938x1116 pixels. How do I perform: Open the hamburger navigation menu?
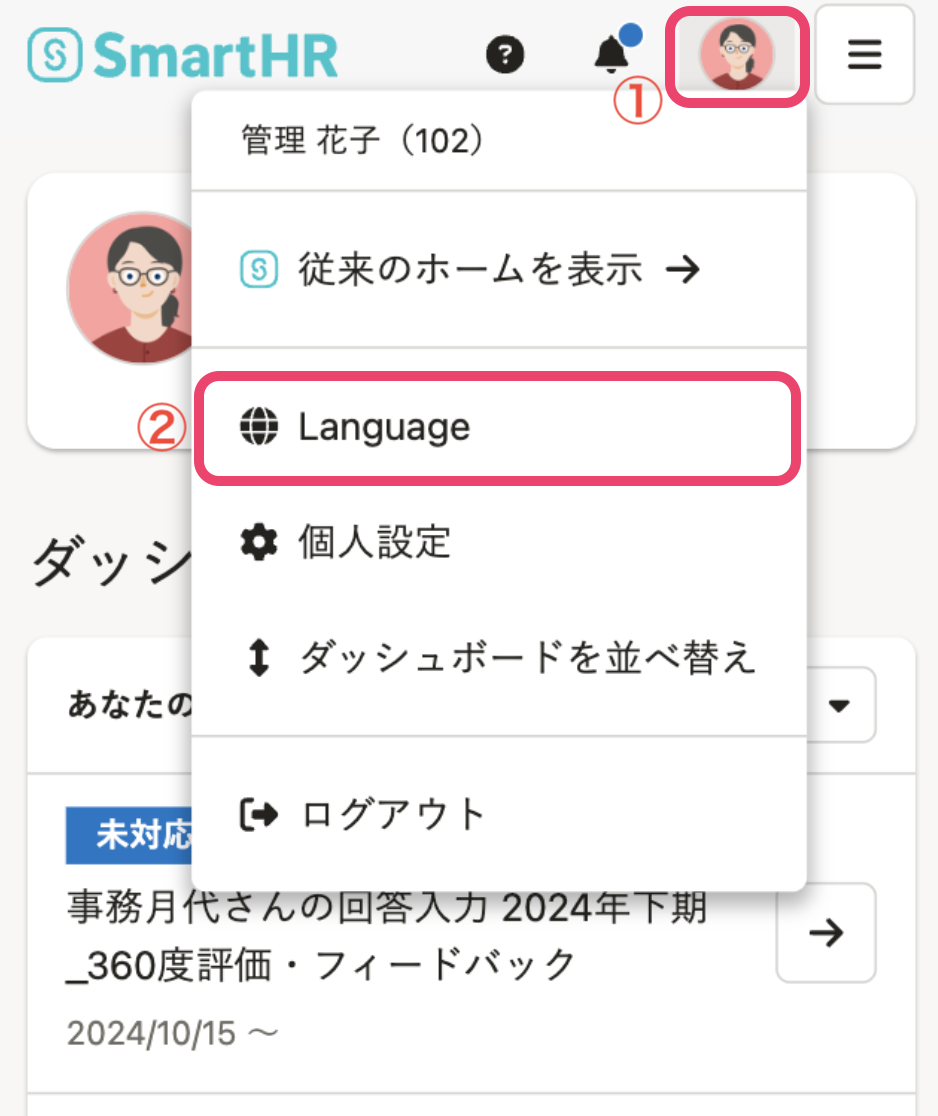864,56
